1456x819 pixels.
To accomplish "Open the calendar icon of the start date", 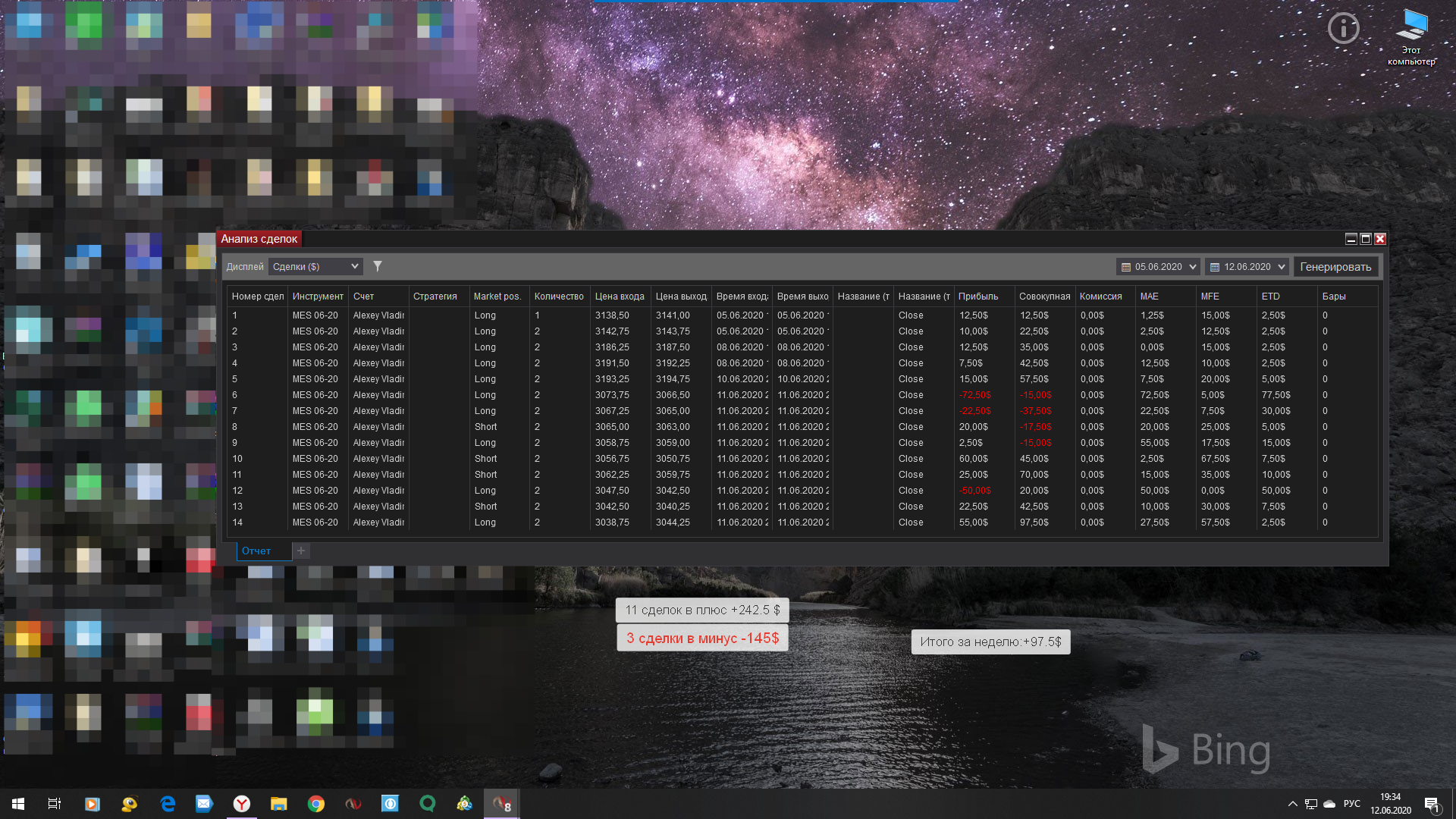I will coord(1126,267).
